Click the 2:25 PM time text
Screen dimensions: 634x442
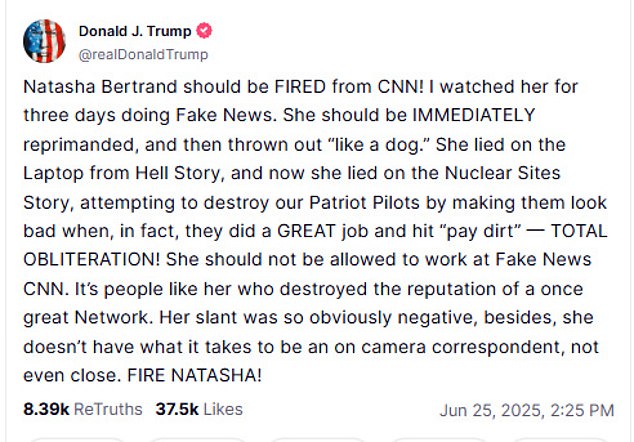(x=582, y=410)
